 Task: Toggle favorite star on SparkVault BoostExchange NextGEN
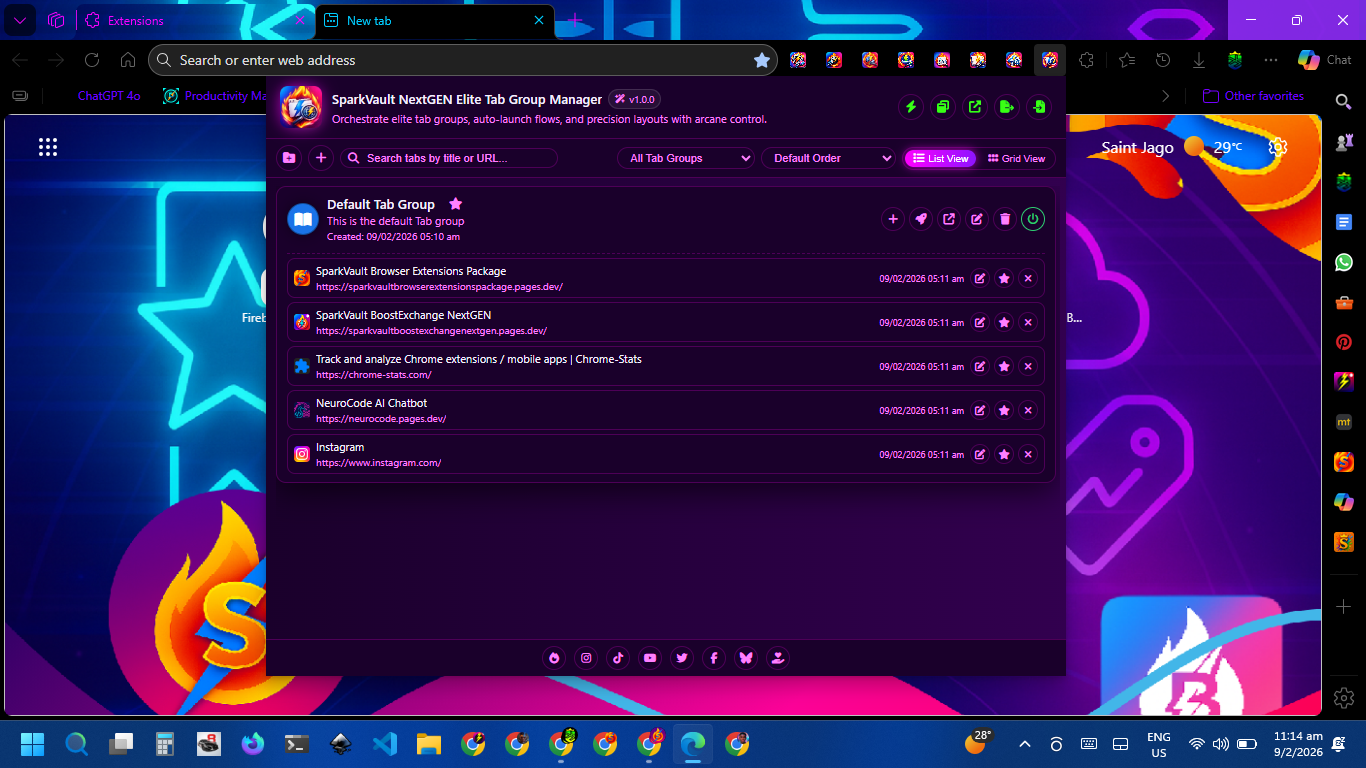point(1004,323)
